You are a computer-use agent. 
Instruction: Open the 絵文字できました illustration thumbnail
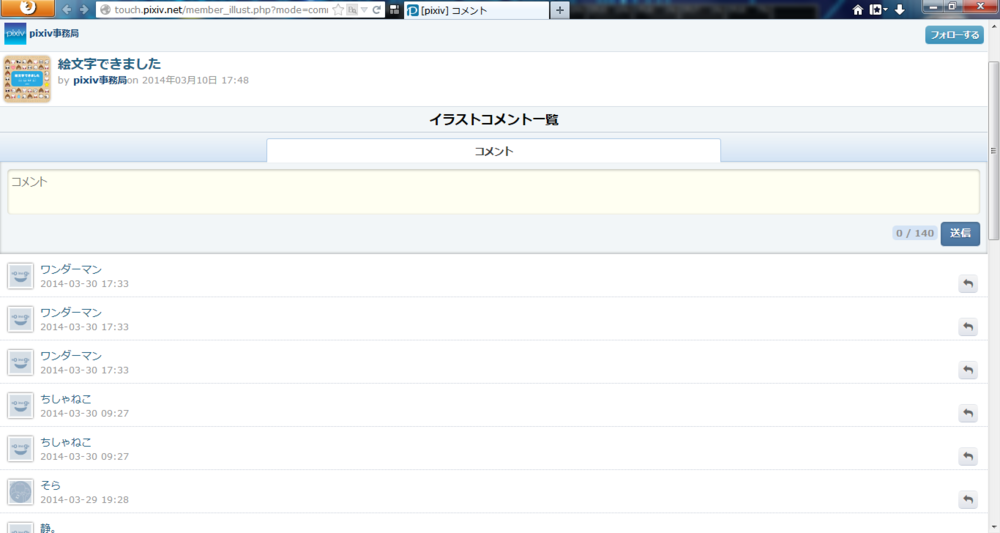(27, 78)
